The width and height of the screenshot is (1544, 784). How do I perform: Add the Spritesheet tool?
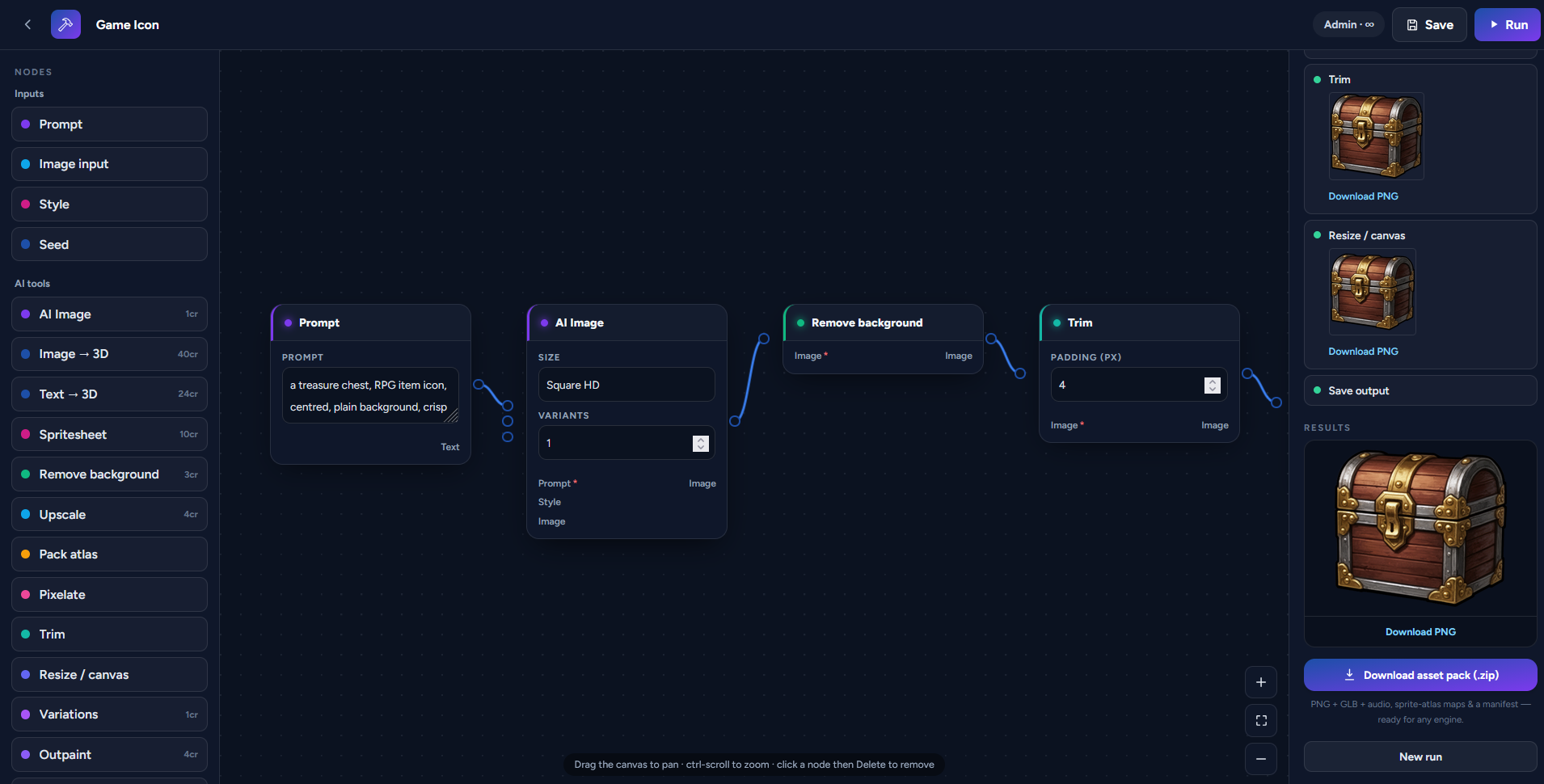[109, 434]
